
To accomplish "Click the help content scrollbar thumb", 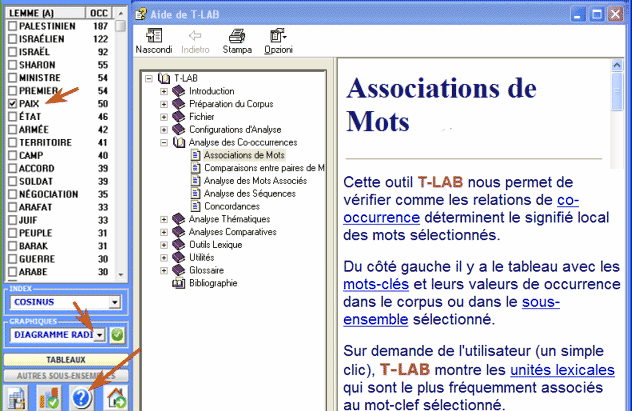I will [x=617, y=91].
